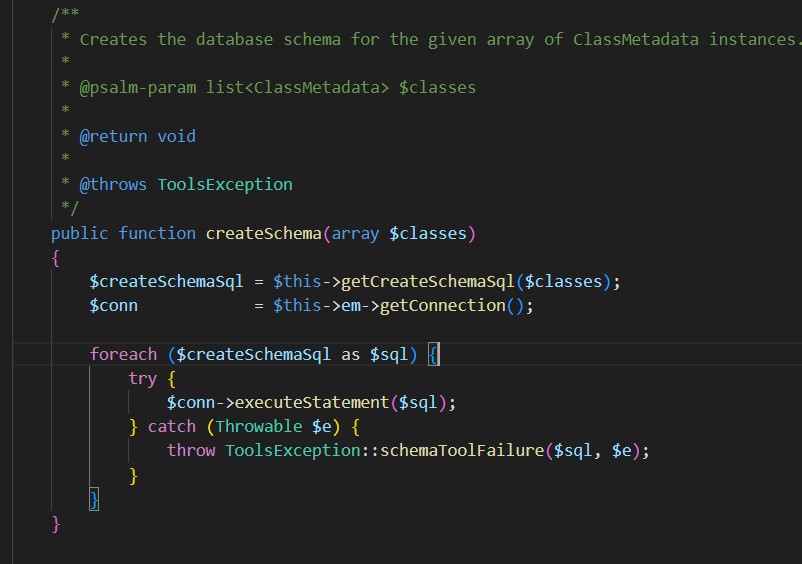Click the array type hint in the signature
Image resolution: width=802 pixels, height=564 pixels.
tap(355, 233)
